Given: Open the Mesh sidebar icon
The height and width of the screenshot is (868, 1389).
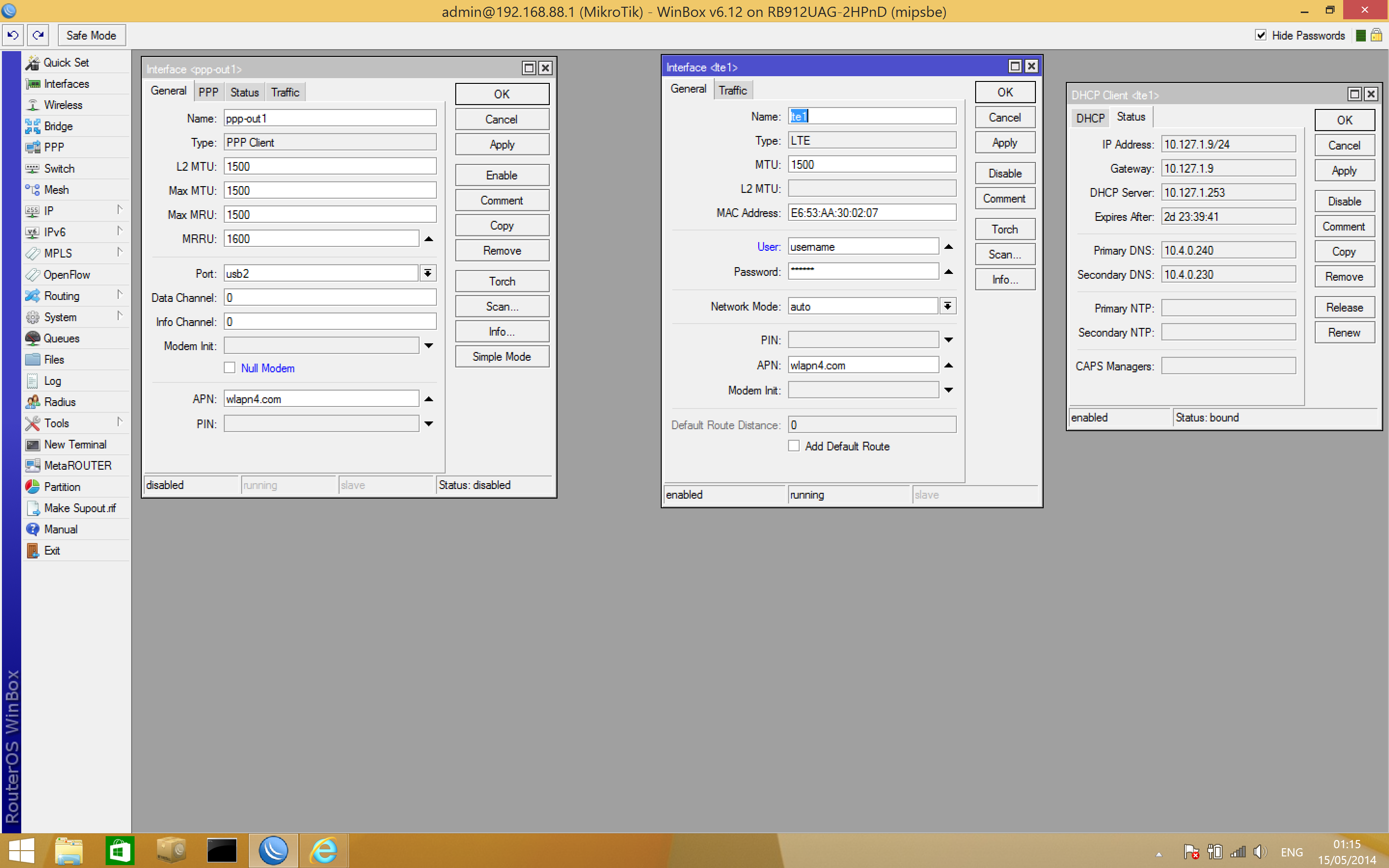Looking at the screenshot, I should (33, 190).
